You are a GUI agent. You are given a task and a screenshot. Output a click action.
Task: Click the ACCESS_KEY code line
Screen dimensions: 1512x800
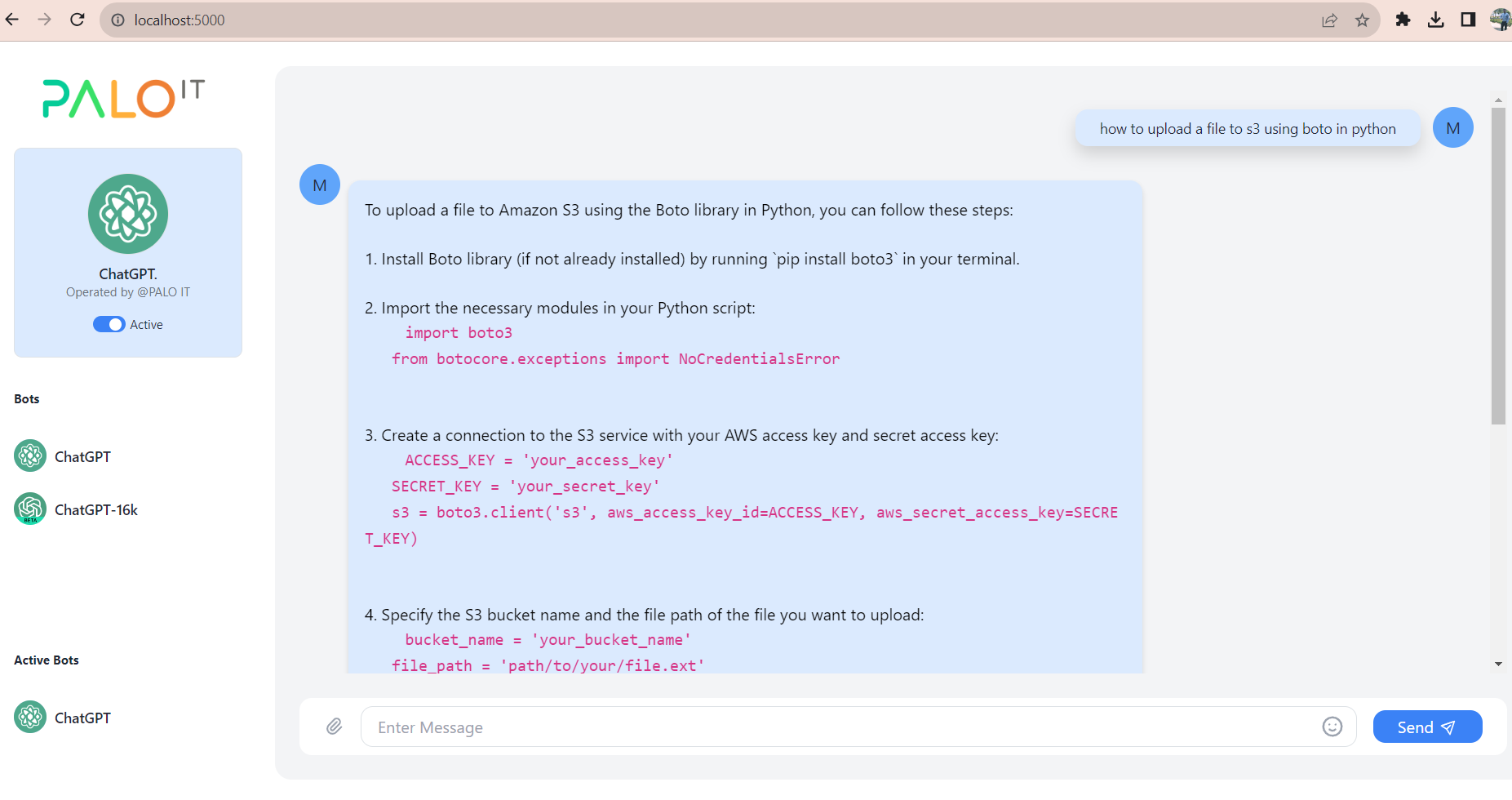tap(539, 460)
